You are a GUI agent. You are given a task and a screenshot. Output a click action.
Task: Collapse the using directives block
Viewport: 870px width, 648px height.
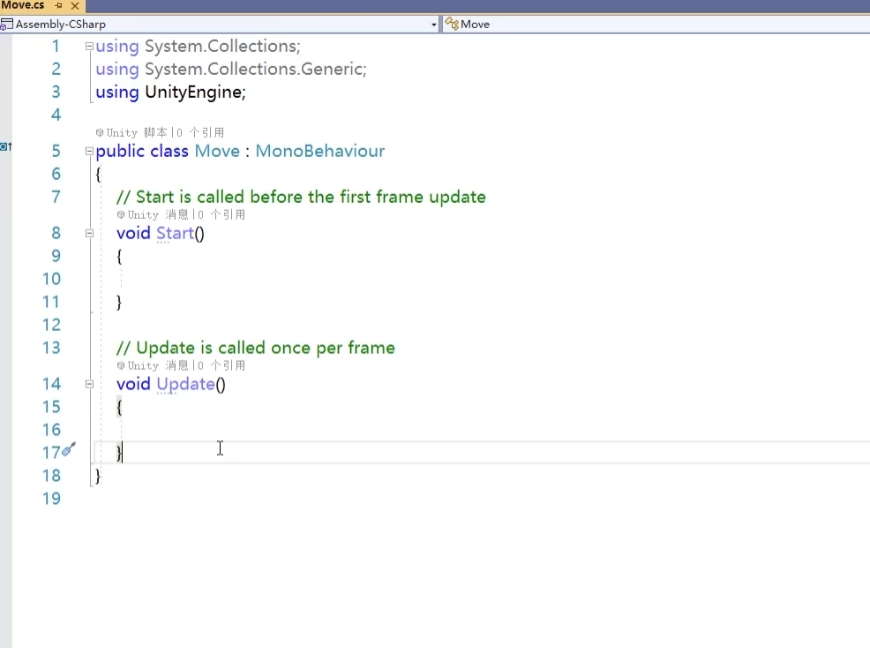[89, 46]
